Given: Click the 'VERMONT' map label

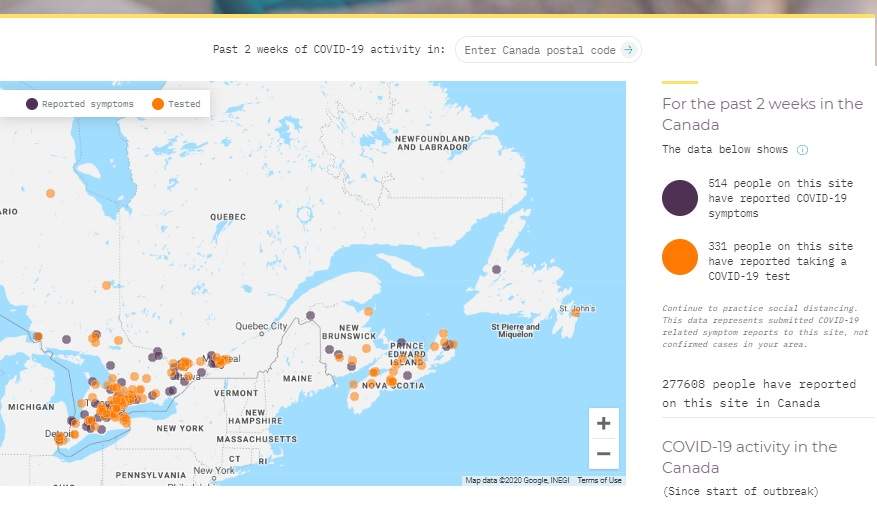Looking at the screenshot, I should (x=236, y=393).
